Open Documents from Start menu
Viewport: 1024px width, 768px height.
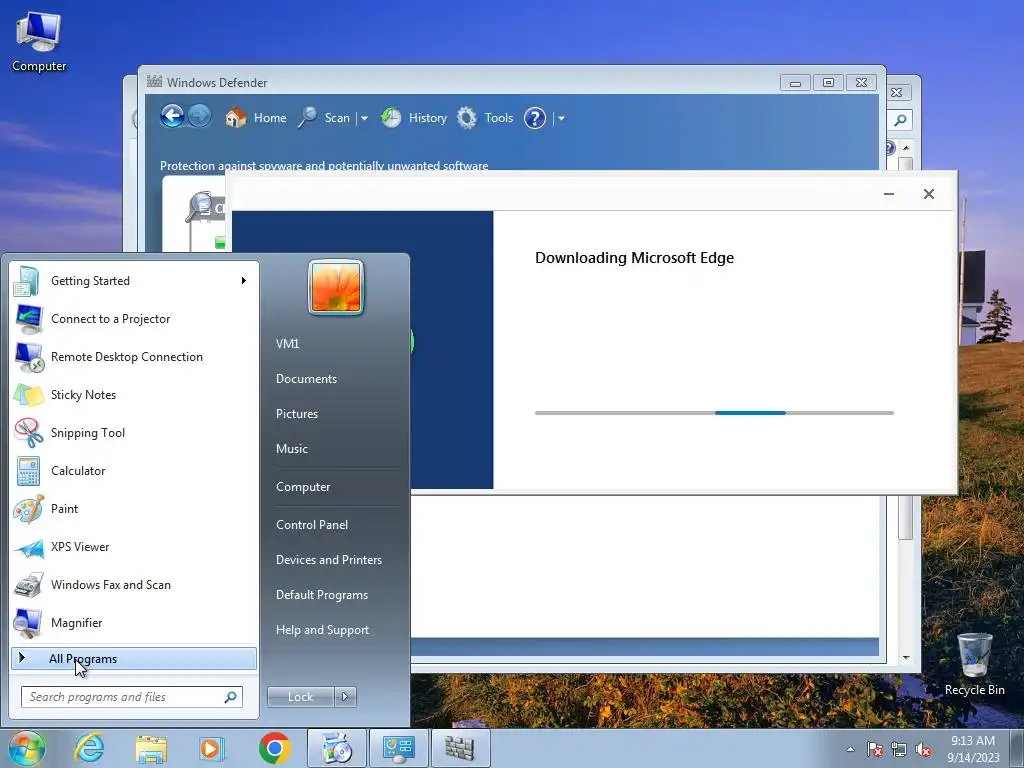point(306,379)
